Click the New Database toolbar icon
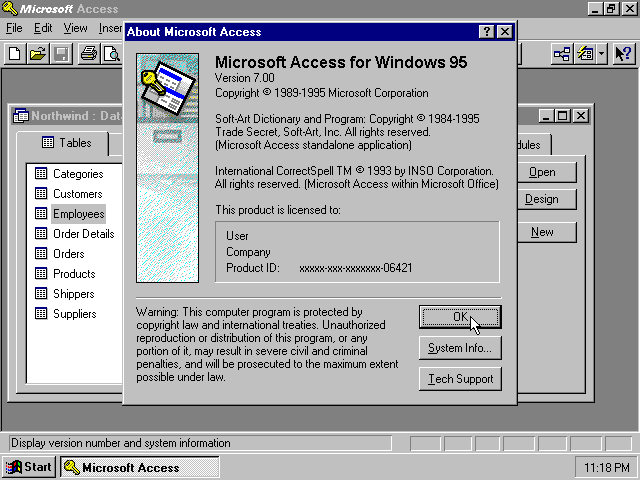640x480 pixels. coord(15,54)
